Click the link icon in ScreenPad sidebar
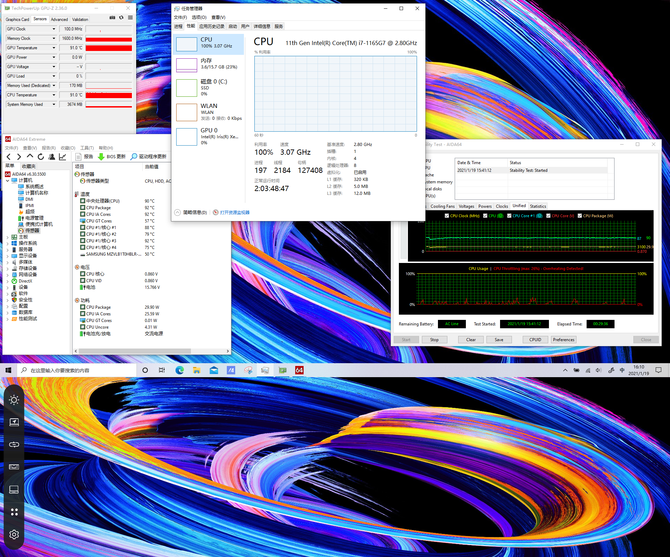 [14, 445]
